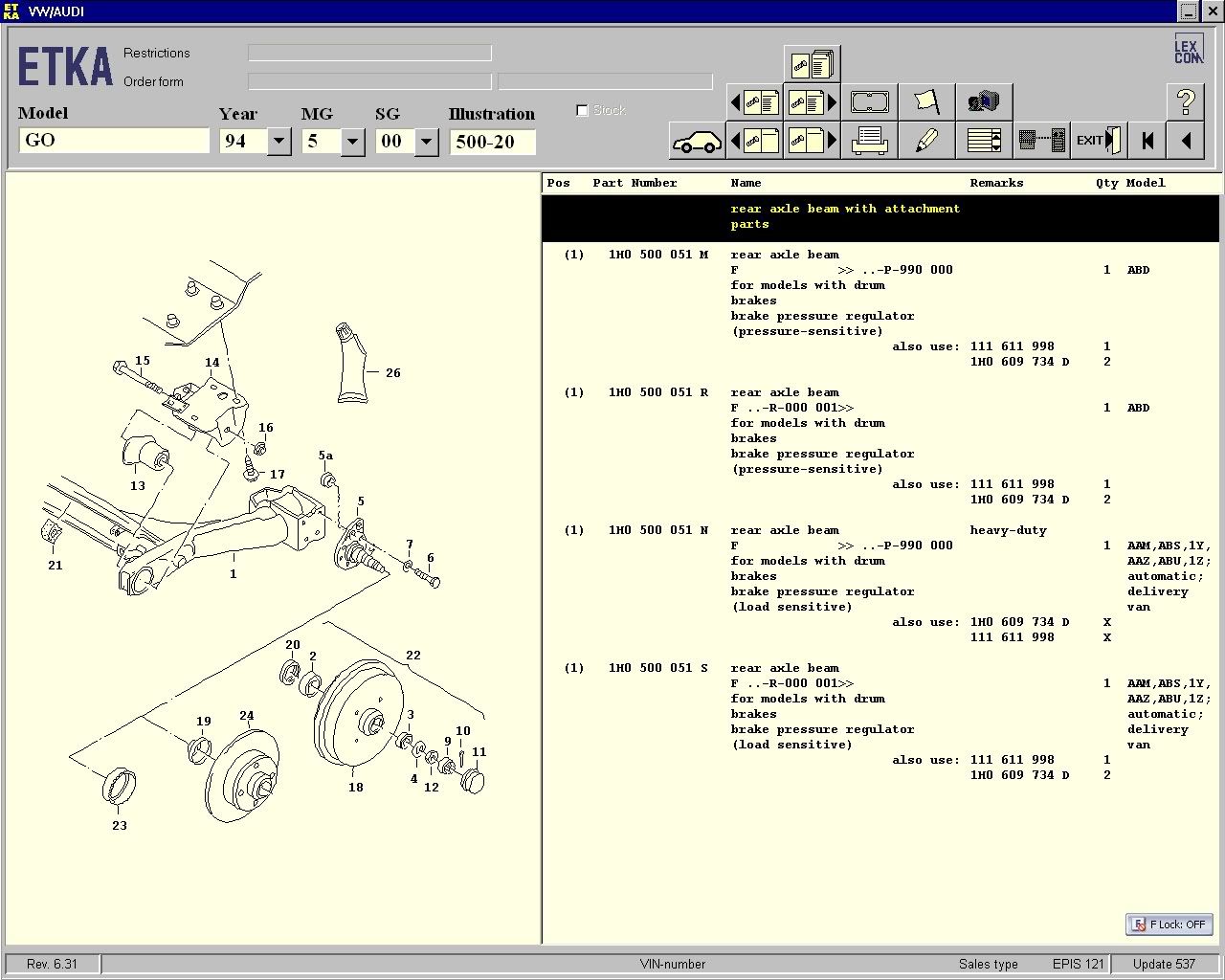The height and width of the screenshot is (980, 1225).
Task: Click the Illustration field 500-20
Action: 492,142
